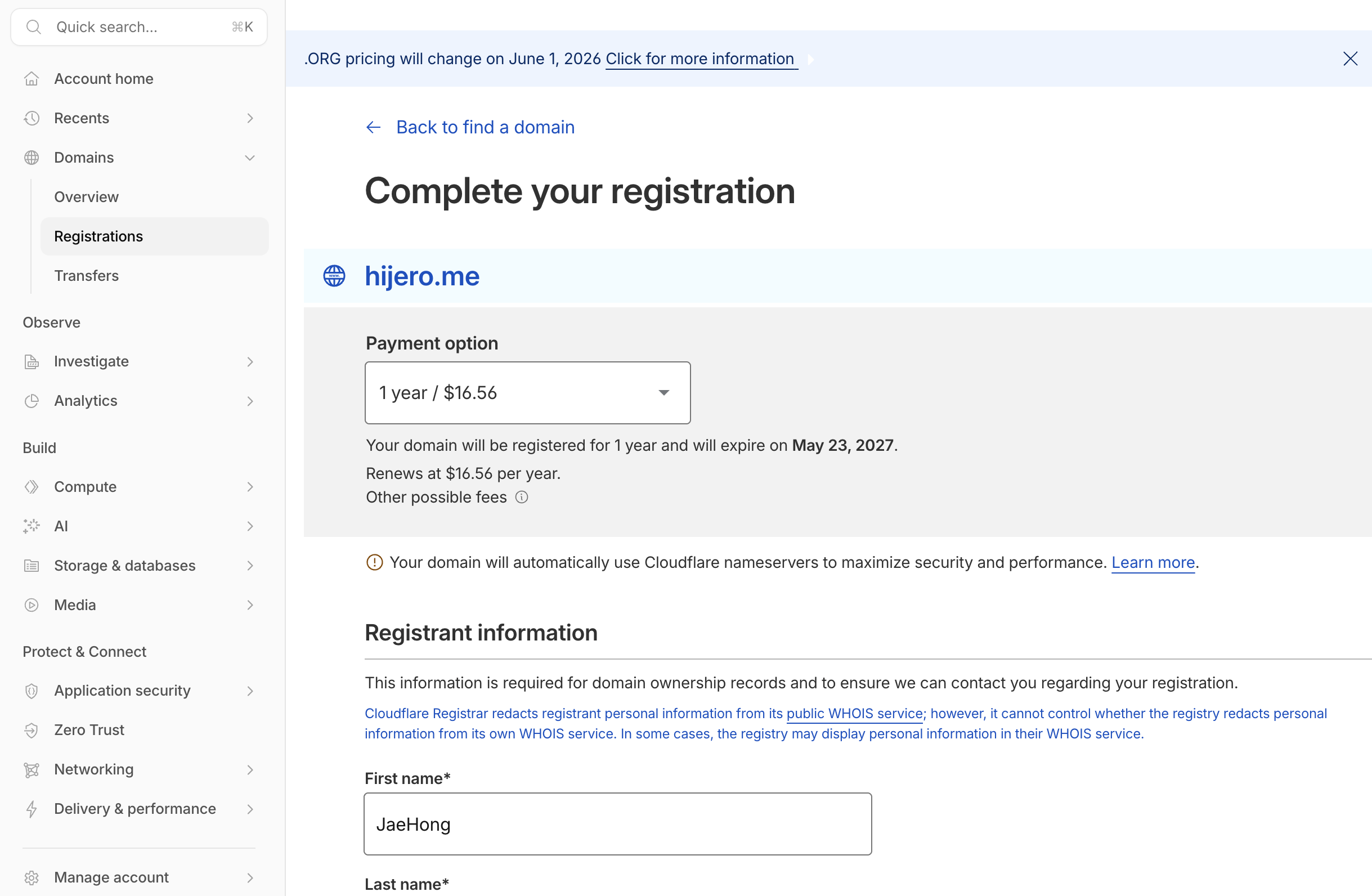Click the Complete your registration heading
The height and width of the screenshot is (896, 1372).
tap(580, 191)
